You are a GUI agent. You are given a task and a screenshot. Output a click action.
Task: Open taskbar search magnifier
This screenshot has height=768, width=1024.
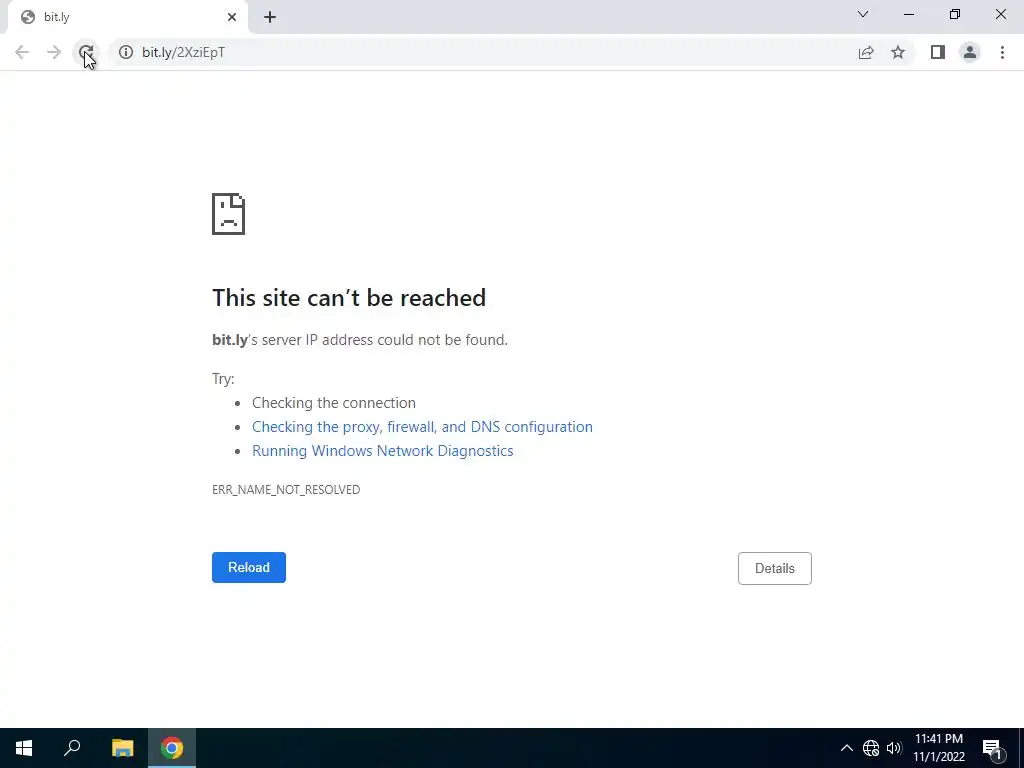72,748
